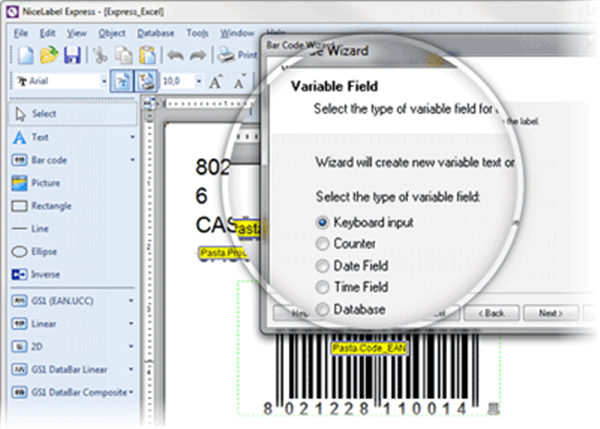Screen dimensions: 600x429
Task: Click the New label icon in toolbar
Action: (x=26, y=55)
